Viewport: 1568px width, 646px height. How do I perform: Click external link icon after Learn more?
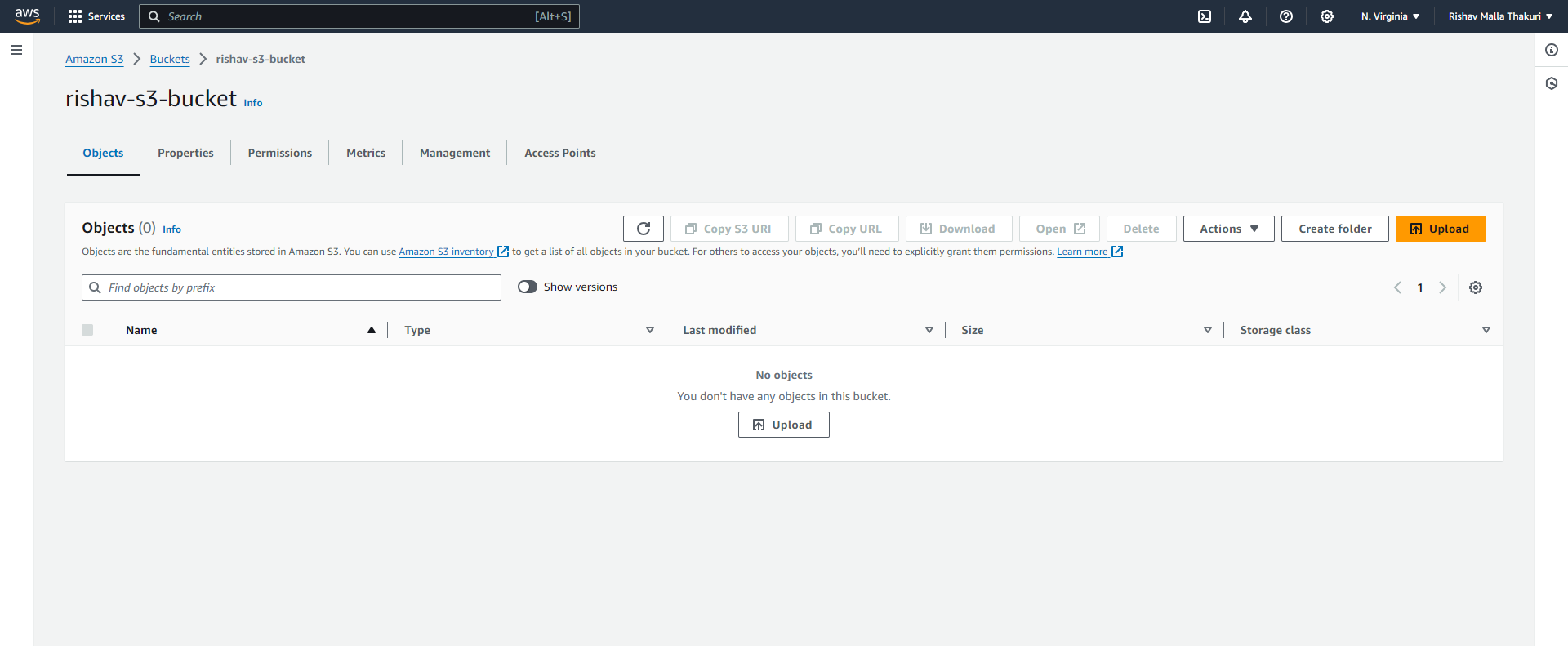[x=1117, y=252]
